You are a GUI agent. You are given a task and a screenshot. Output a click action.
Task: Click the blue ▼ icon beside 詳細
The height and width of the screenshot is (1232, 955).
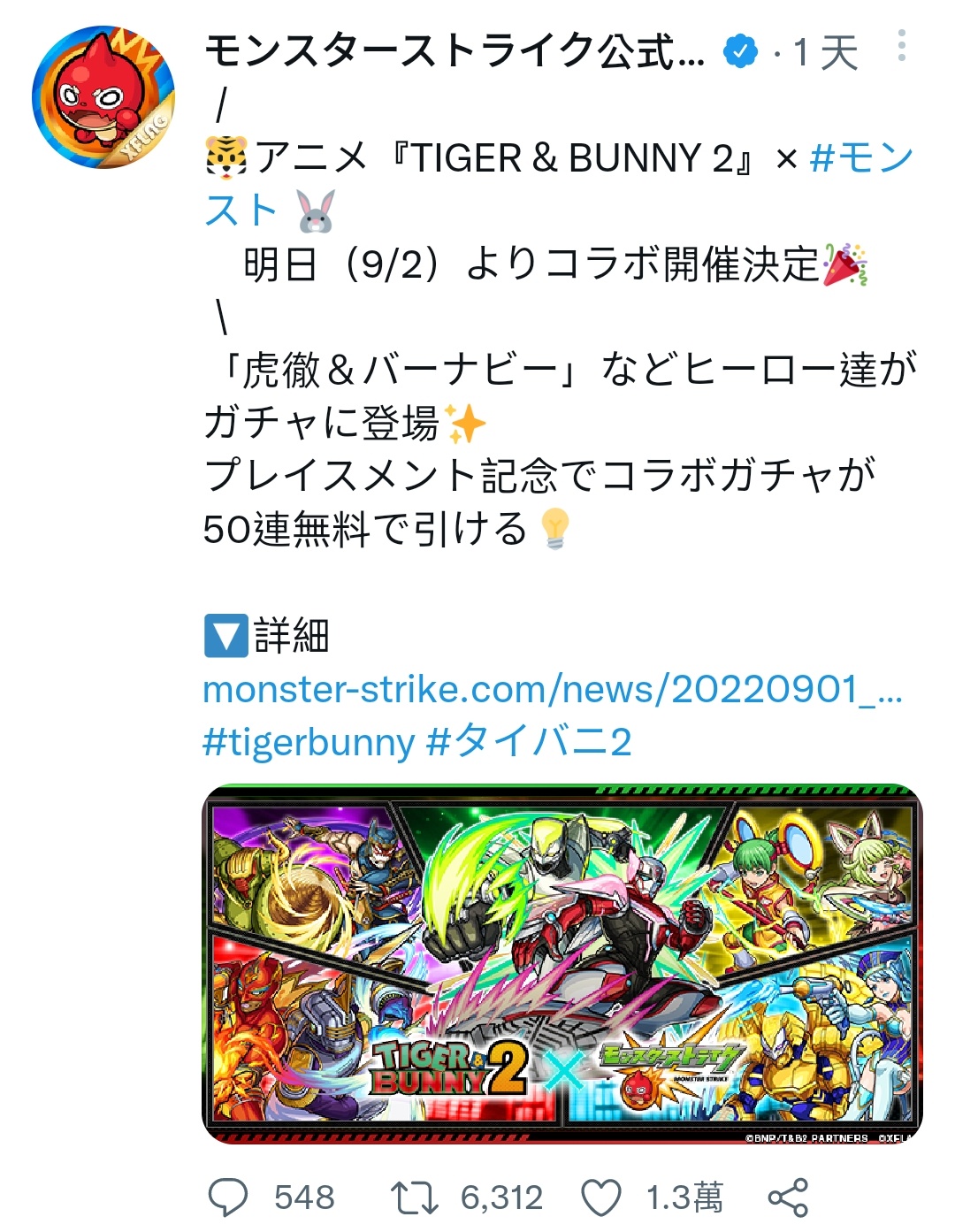(225, 636)
